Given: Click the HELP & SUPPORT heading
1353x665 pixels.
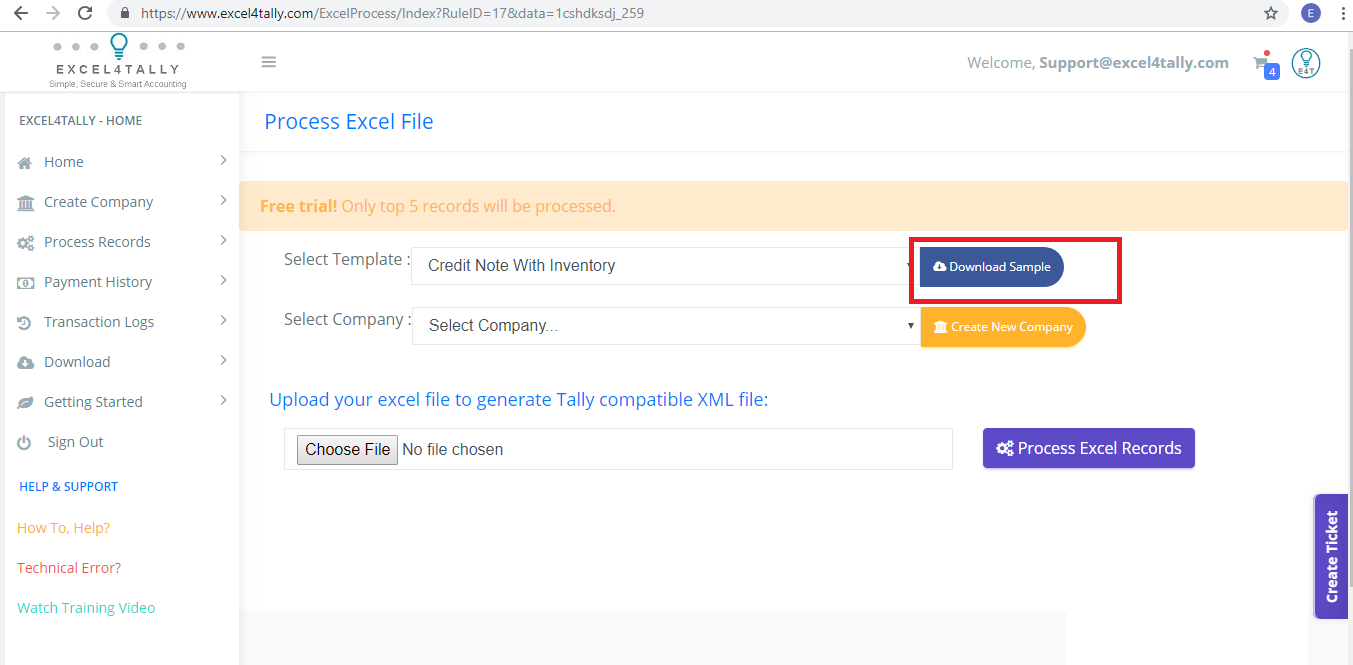Looking at the screenshot, I should [69, 487].
